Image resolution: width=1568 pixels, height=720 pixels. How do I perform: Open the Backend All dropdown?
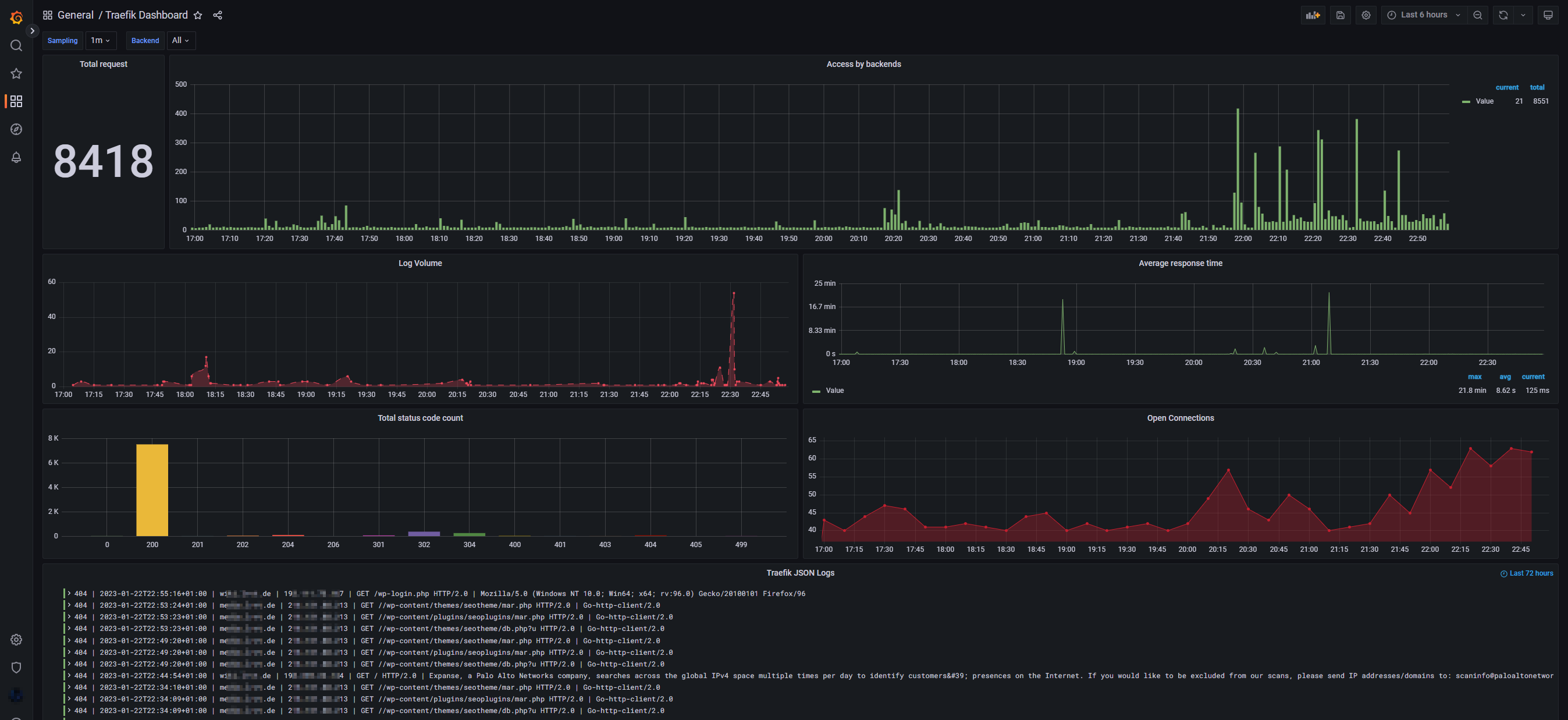(x=180, y=40)
